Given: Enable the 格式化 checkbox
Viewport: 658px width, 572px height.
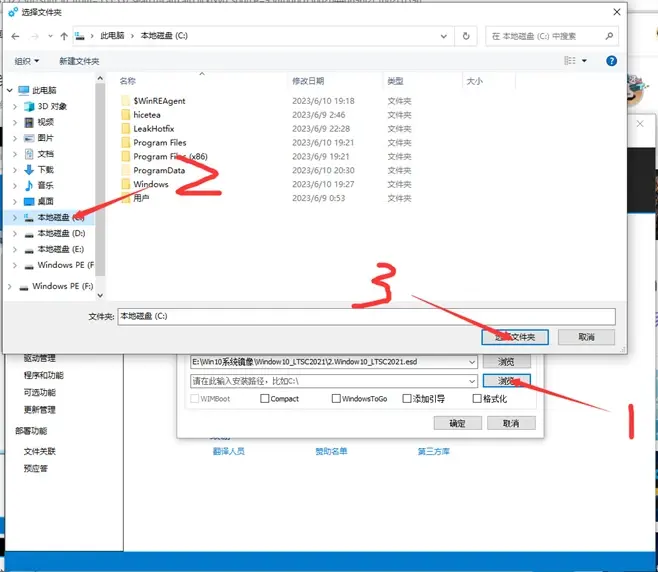Looking at the screenshot, I should click(x=477, y=398).
